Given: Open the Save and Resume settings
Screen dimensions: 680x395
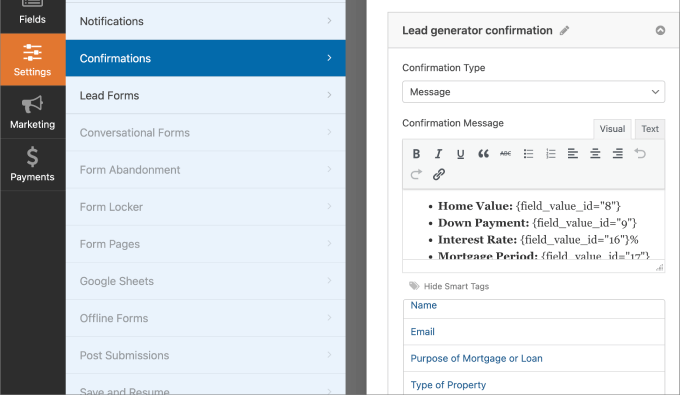Looking at the screenshot, I should [206, 385].
